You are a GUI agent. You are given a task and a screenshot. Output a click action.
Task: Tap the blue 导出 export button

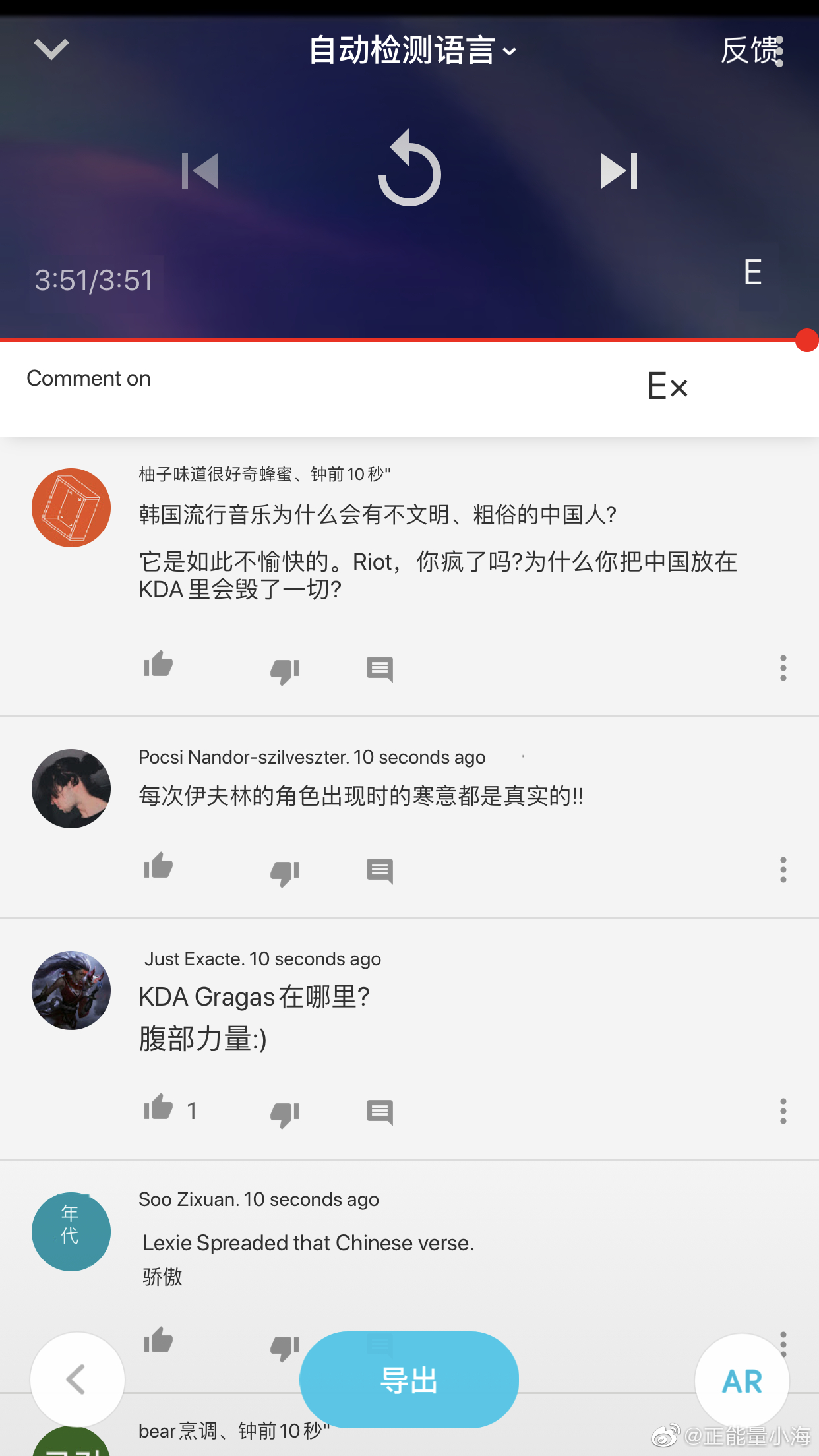[409, 1380]
